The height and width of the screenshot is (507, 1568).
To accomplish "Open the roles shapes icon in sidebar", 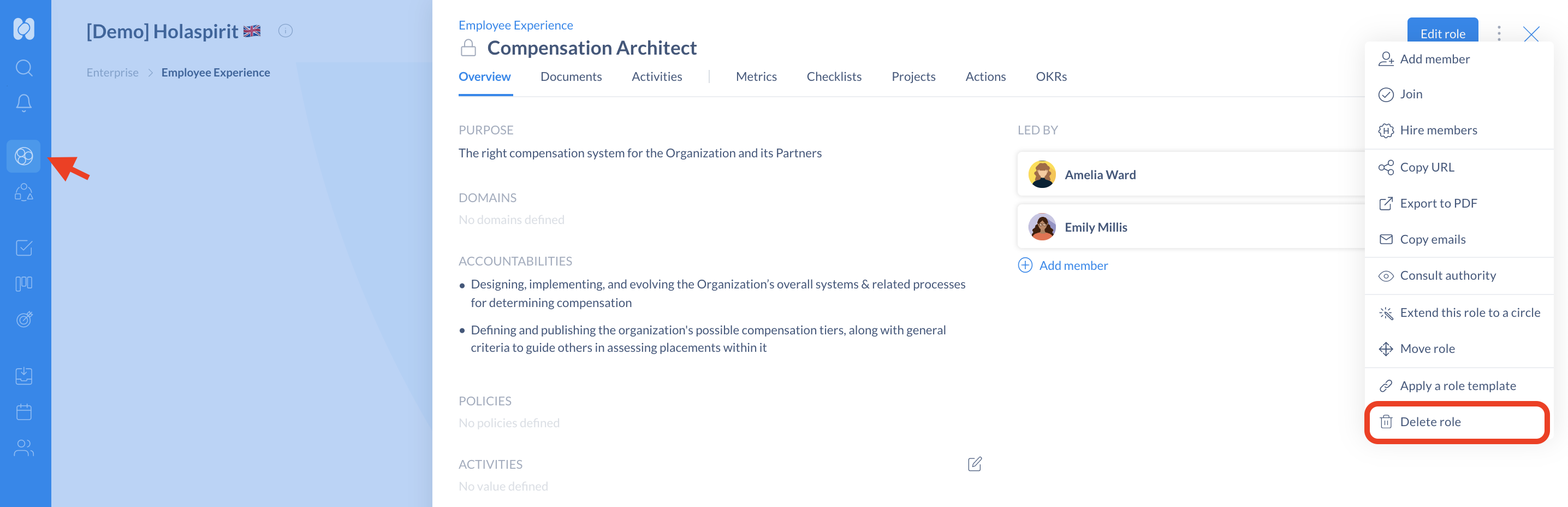I will (x=23, y=192).
